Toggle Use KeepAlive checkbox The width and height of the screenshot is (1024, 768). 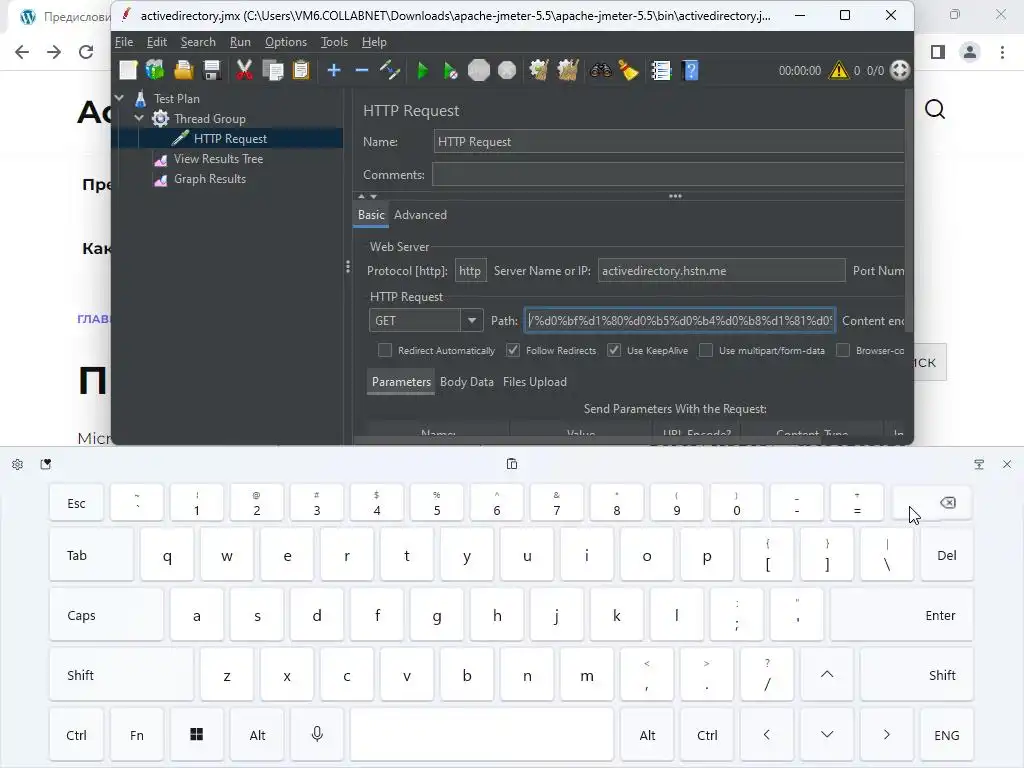(614, 351)
